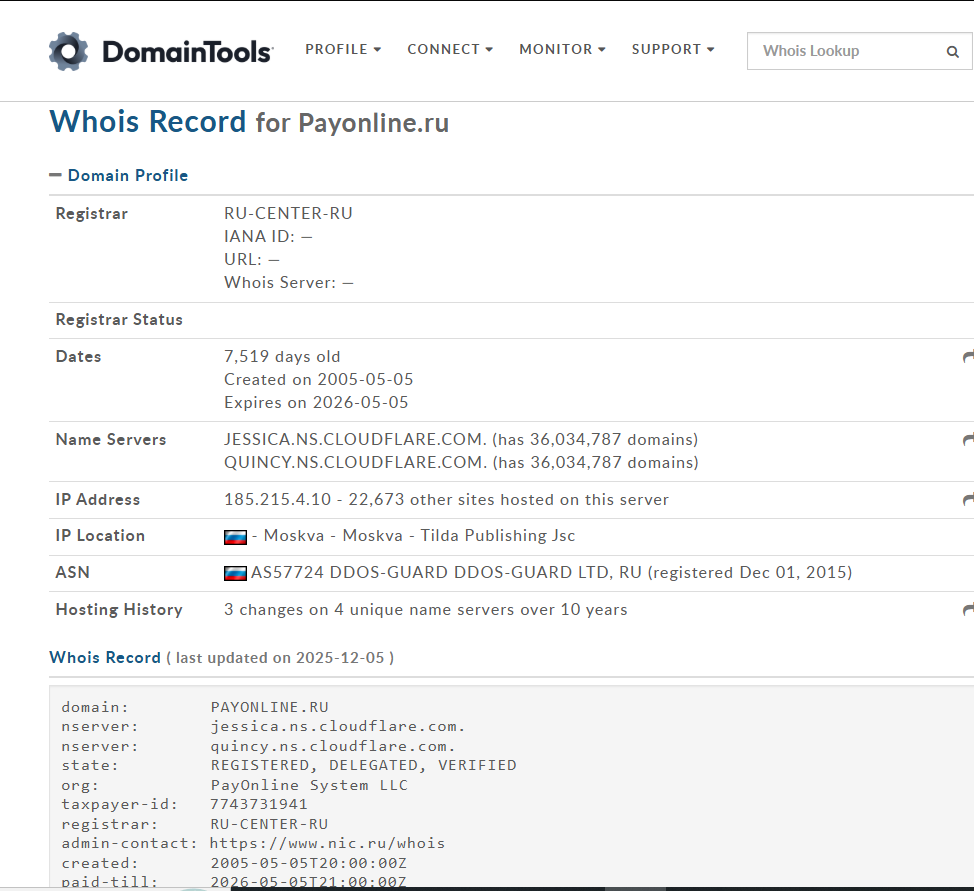Click the share arrow in Hosting History row
Viewport: 974px width, 891px height.
[967, 610]
